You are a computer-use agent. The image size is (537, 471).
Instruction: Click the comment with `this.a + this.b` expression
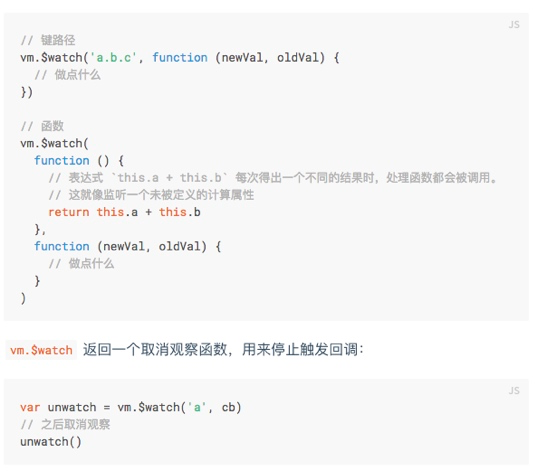(x=273, y=178)
